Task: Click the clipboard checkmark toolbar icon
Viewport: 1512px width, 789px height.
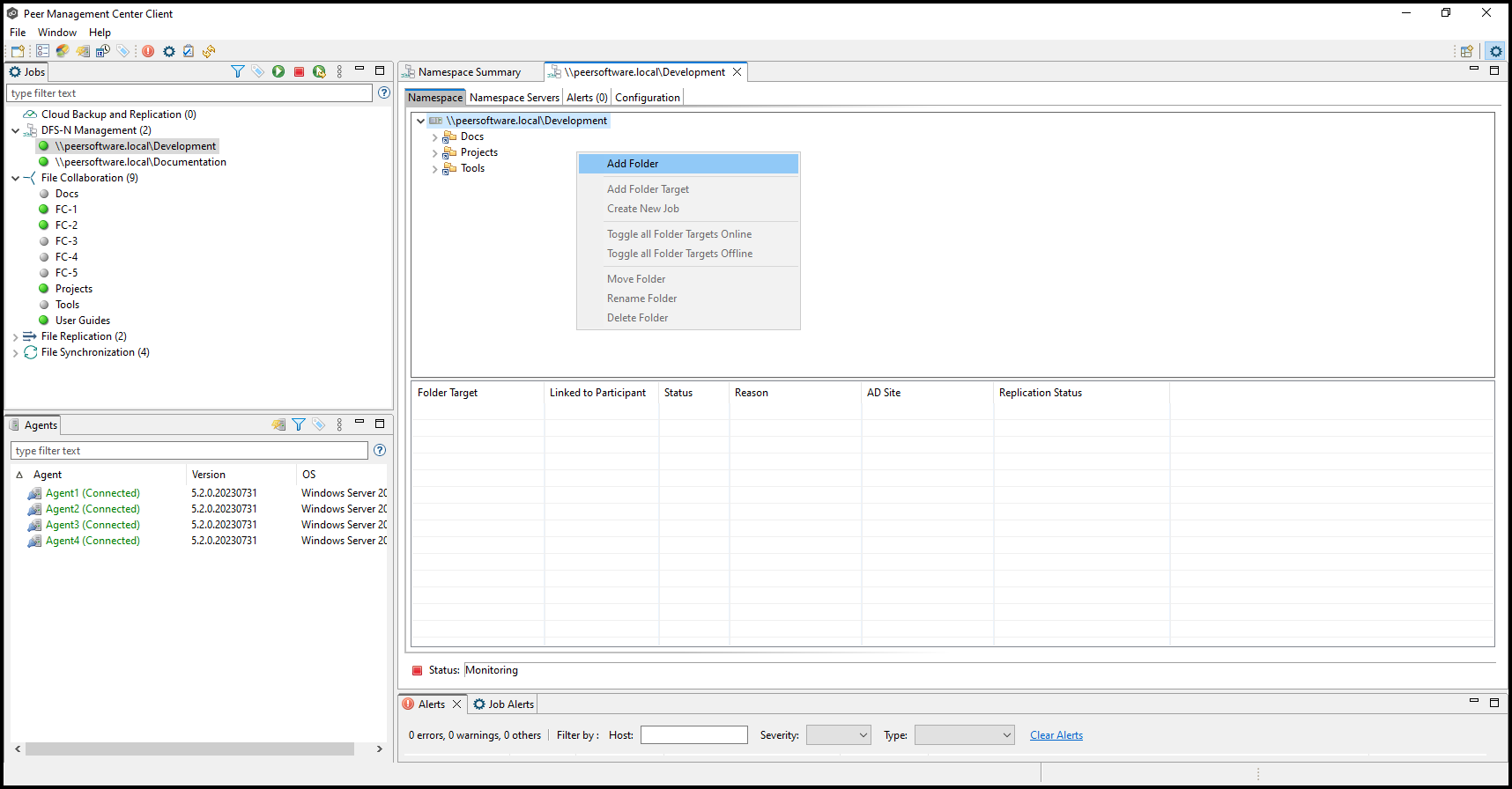Action: [x=189, y=52]
